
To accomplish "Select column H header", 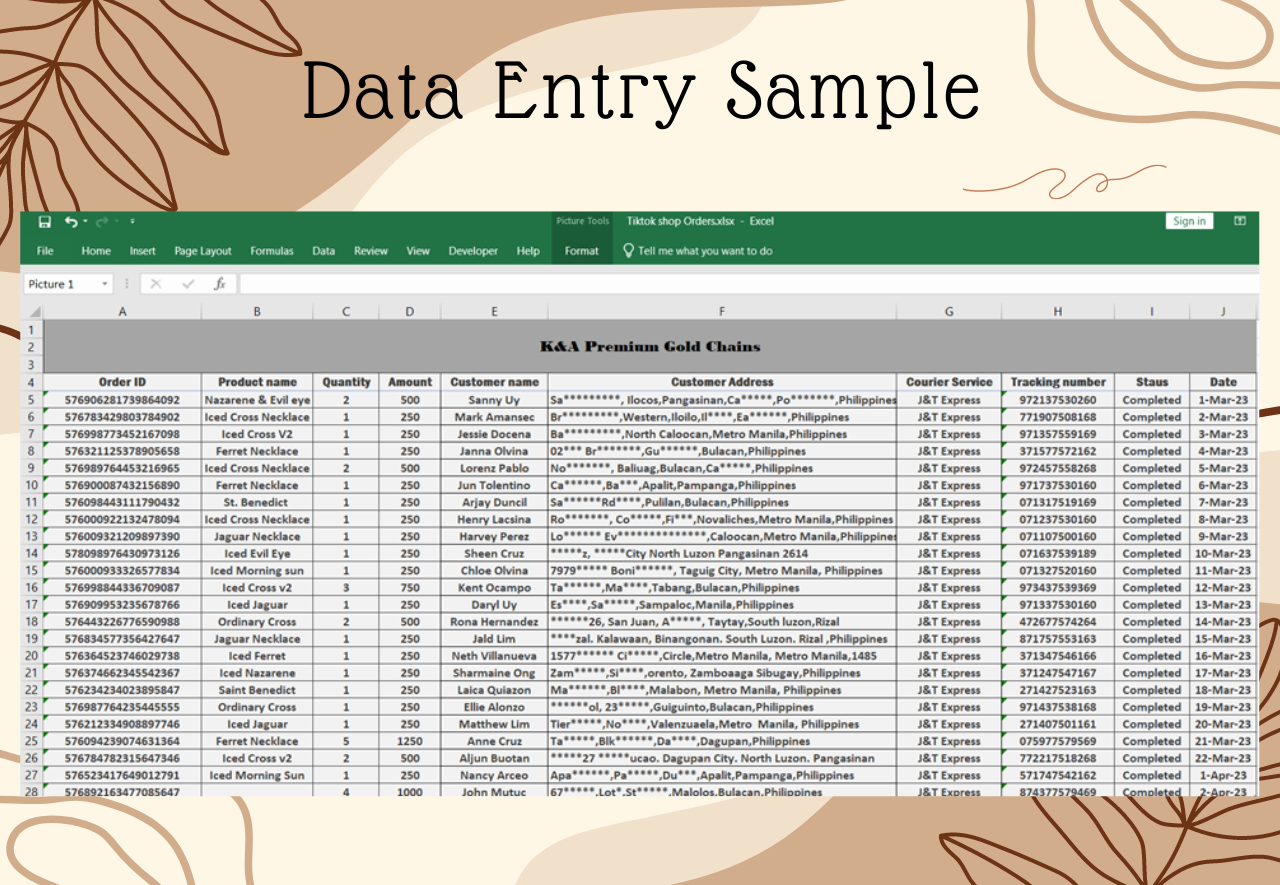I will [1058, 312].
